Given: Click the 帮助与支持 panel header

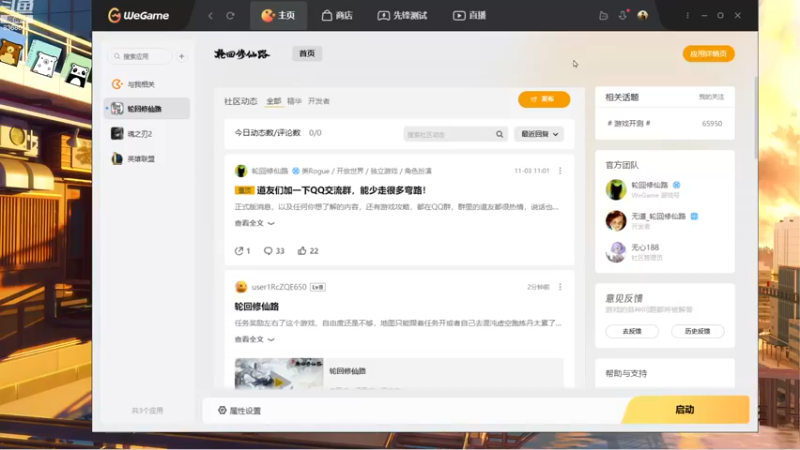Looking at the screenshot, I should pyautogui.click(x=626, y=373).
